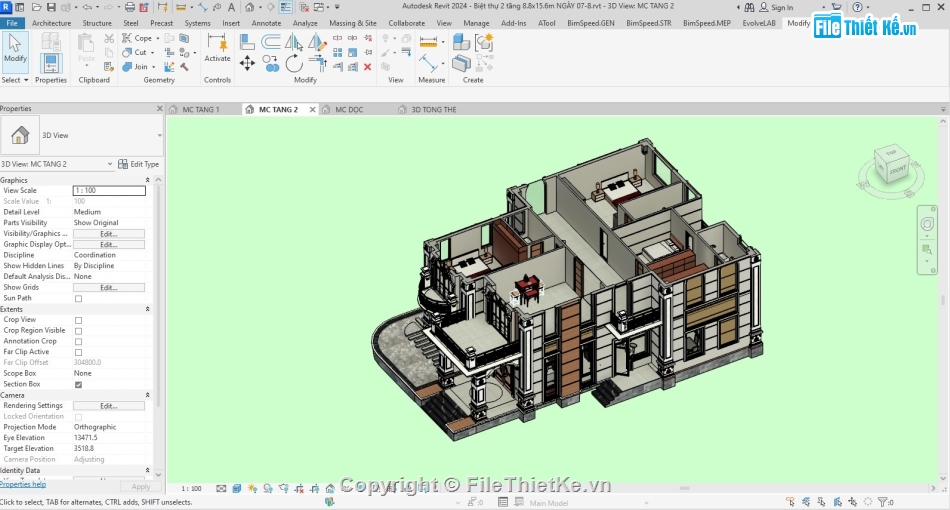Click Edit for Show Grids

coord(109,288)
